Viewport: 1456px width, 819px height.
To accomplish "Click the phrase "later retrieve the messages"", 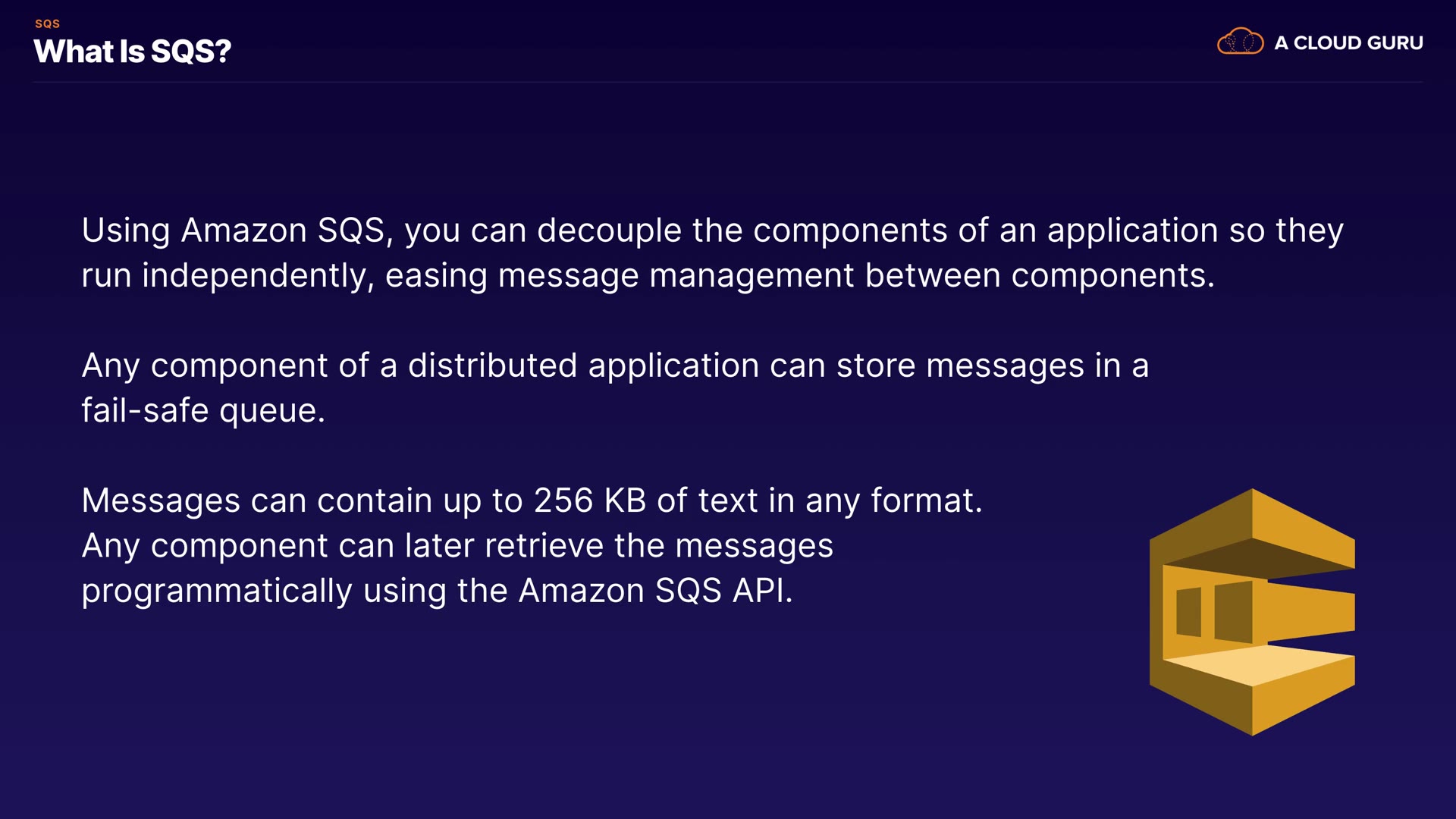I will (x=619, y=545).
